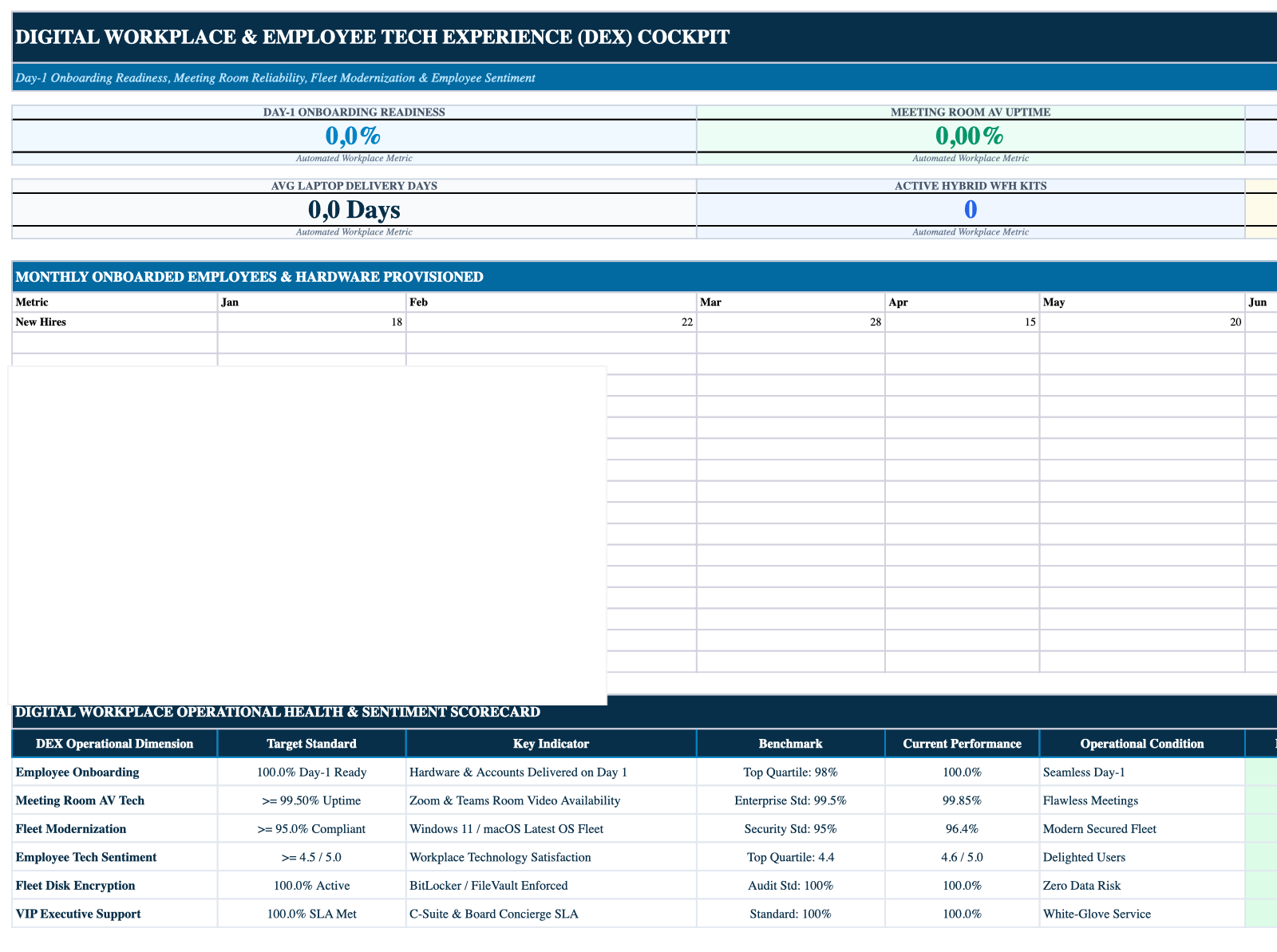Select 'BitLocker / FileVault Enforced' cell
1277x952 pixels.
coord(552,885)
